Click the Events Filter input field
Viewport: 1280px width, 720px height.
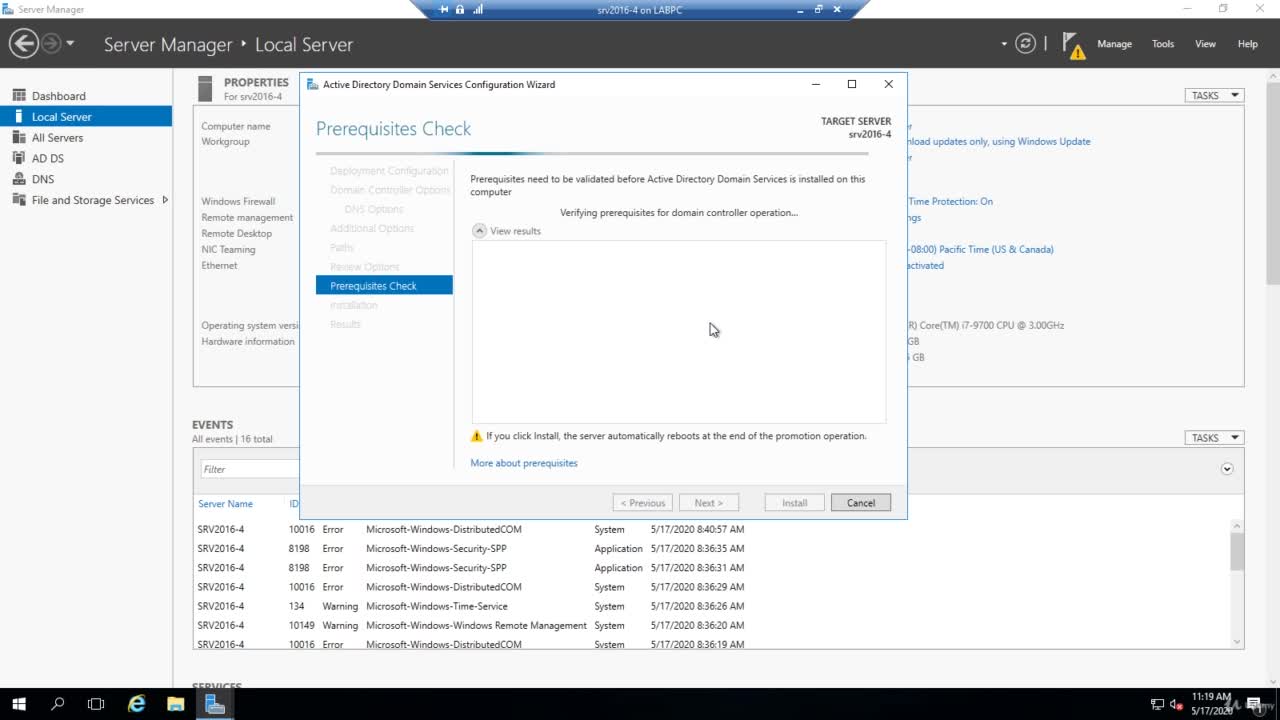click(248, 469)
